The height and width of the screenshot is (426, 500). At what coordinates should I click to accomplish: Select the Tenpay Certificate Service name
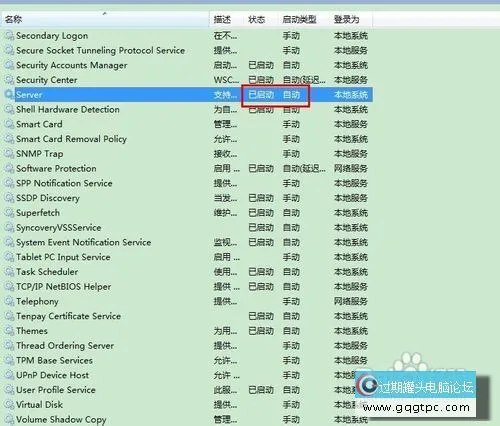68,316
